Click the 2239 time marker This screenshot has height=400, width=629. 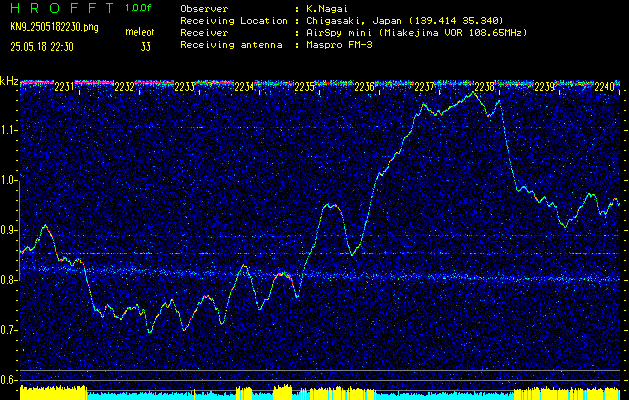(x=545, y=87)
